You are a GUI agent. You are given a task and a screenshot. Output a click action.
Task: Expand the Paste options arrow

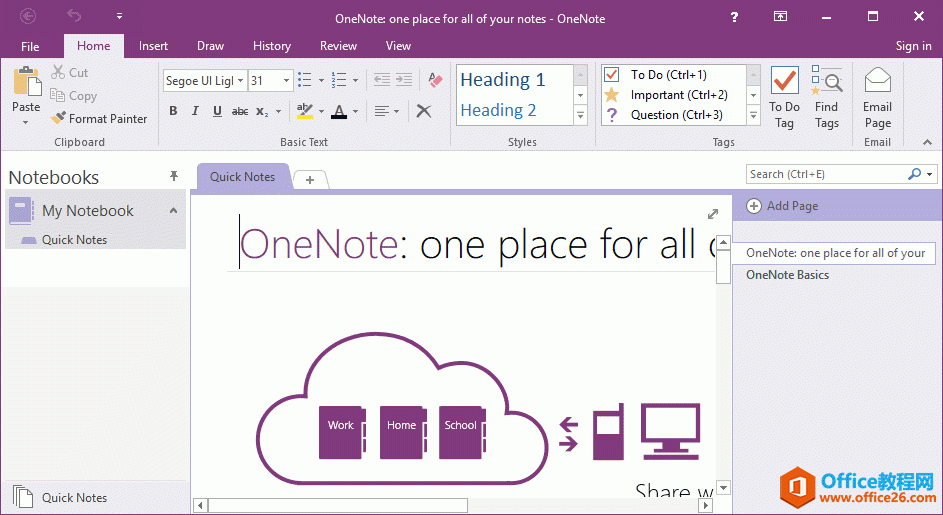coord(26,122)
